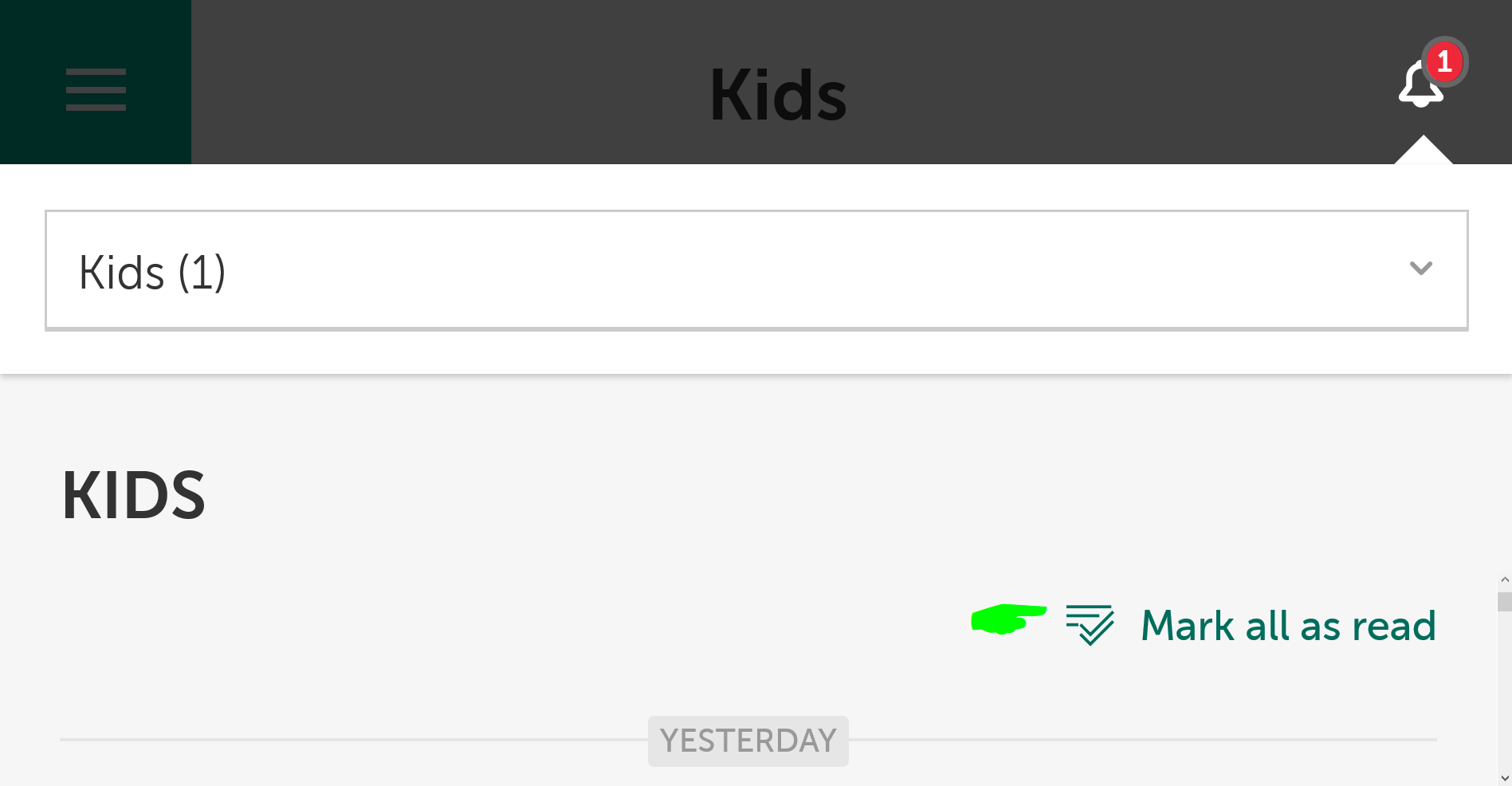Screen dimensions: 1512x786
Task: Click the divider line left of YESTERDAY
Action: (x=351, y=740)
